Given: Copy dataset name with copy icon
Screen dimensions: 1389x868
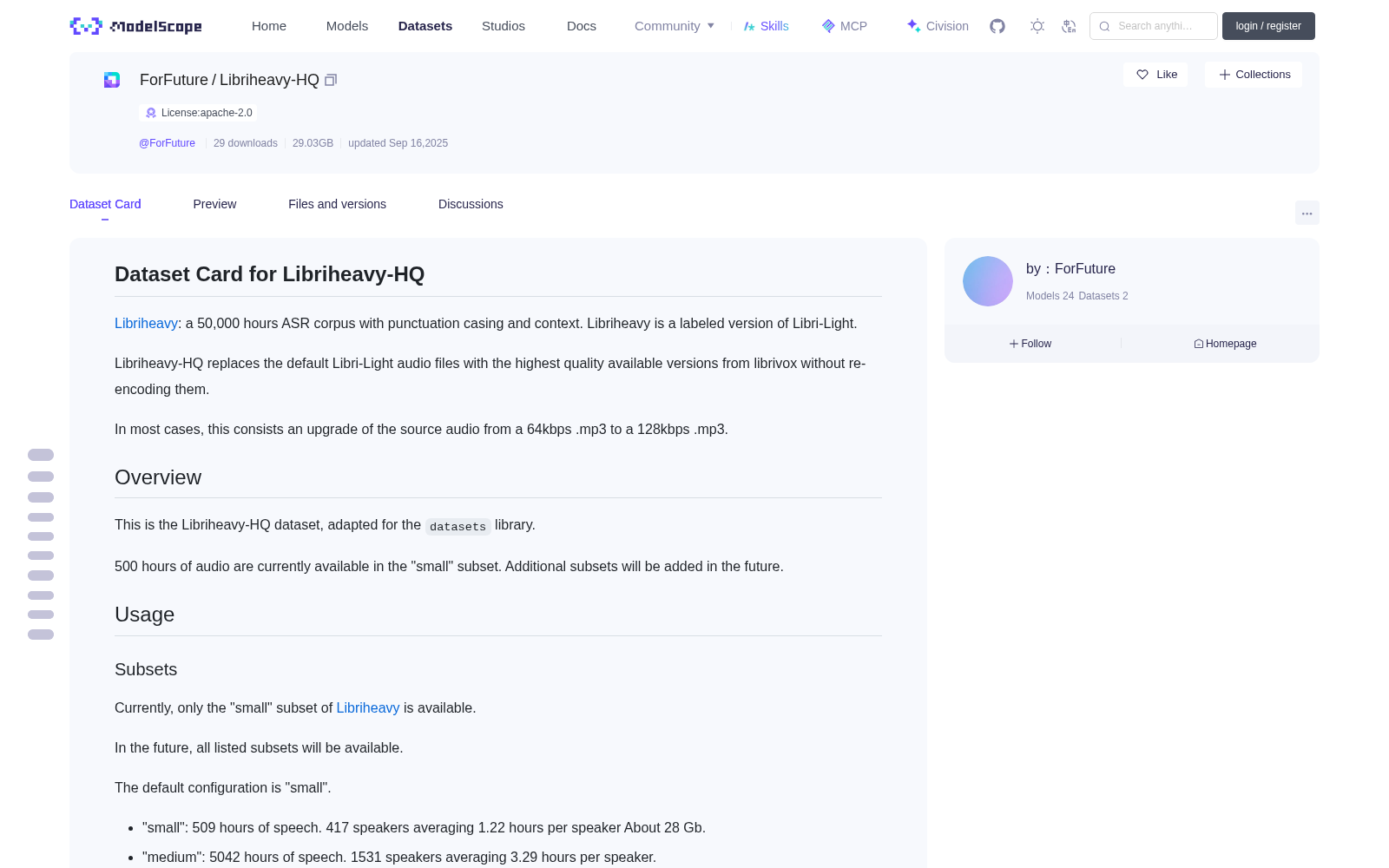Looking at the screenshot, I should pyautogui.click(x=331, y=80).
